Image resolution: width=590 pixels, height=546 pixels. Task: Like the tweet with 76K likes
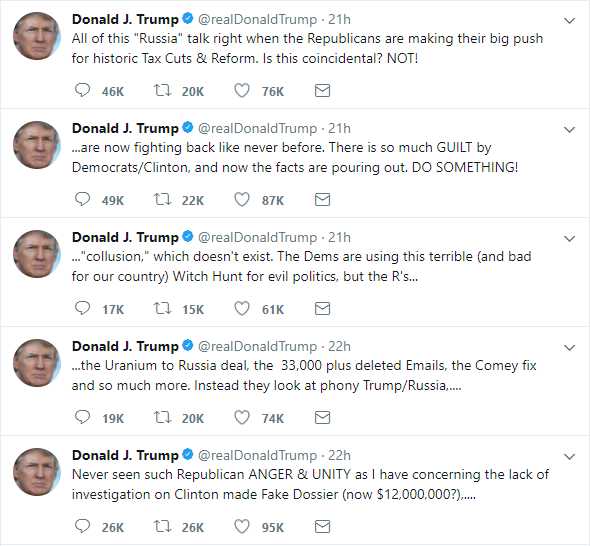242,90
